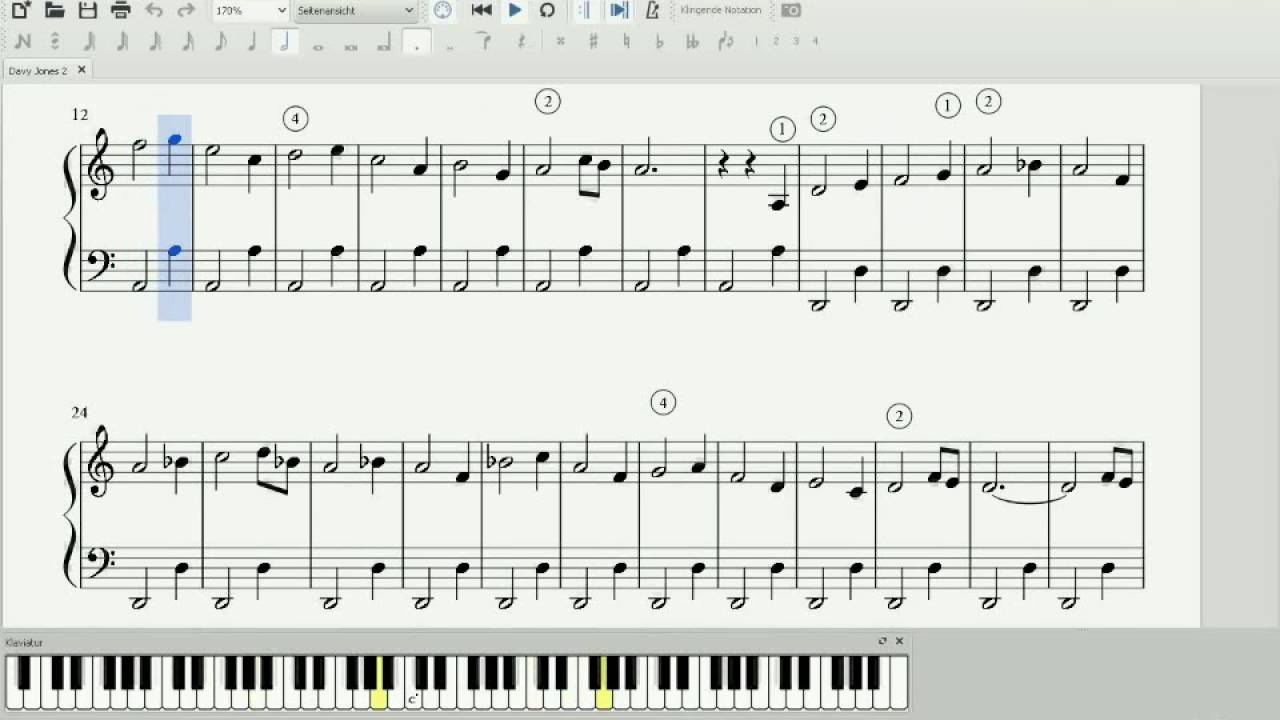Click the rest icon in the note toolbar

(x=521, y=41)
